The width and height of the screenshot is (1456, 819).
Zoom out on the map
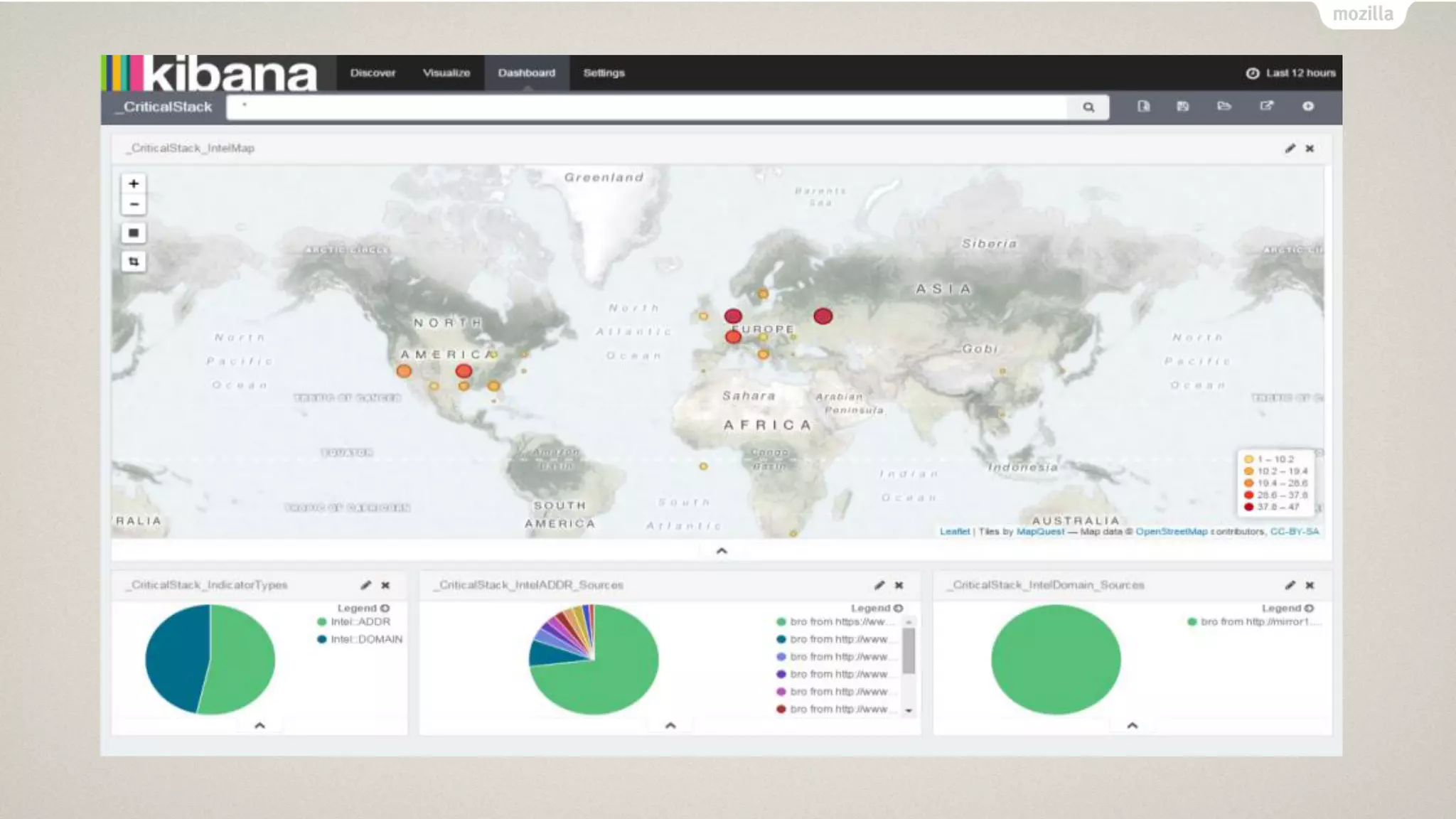click(x=134, y=205)
